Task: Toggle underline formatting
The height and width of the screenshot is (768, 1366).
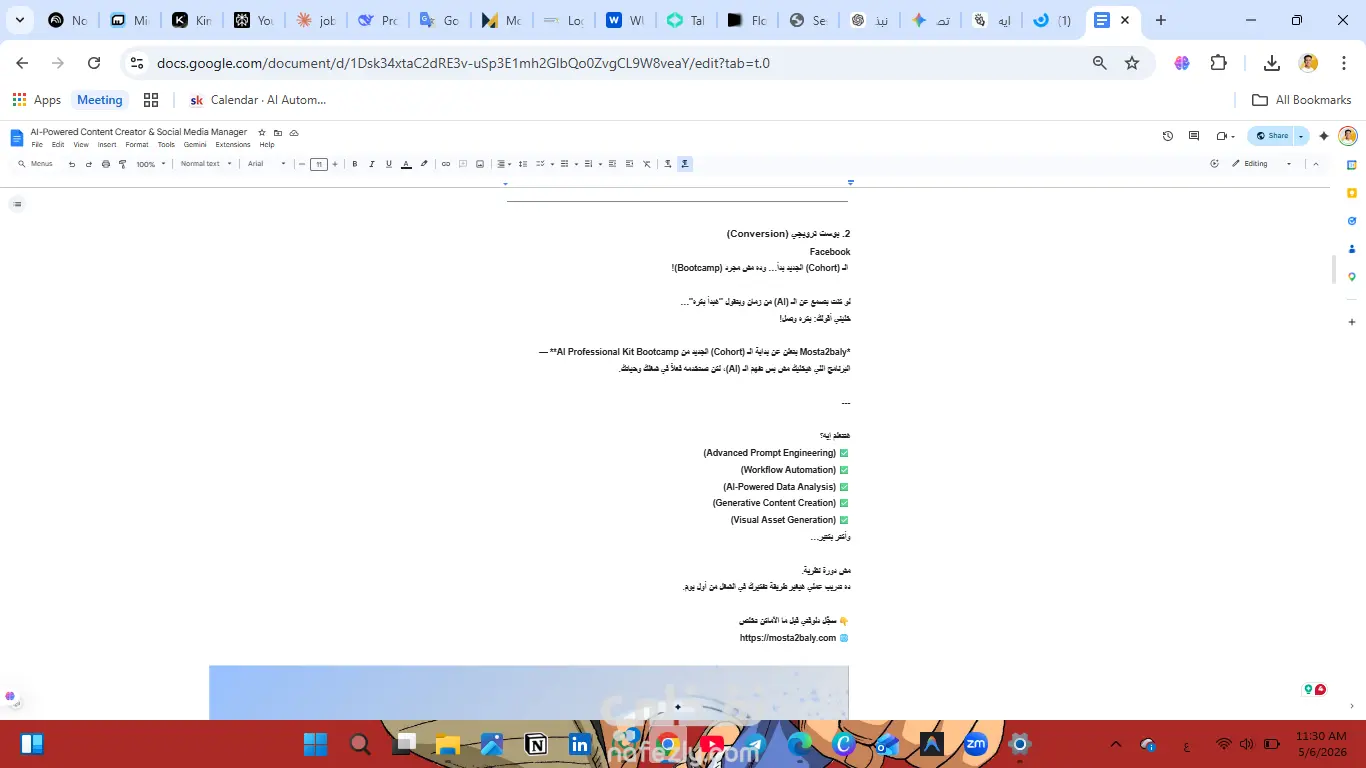Action: pyautogui.click(x=388, y=164)
